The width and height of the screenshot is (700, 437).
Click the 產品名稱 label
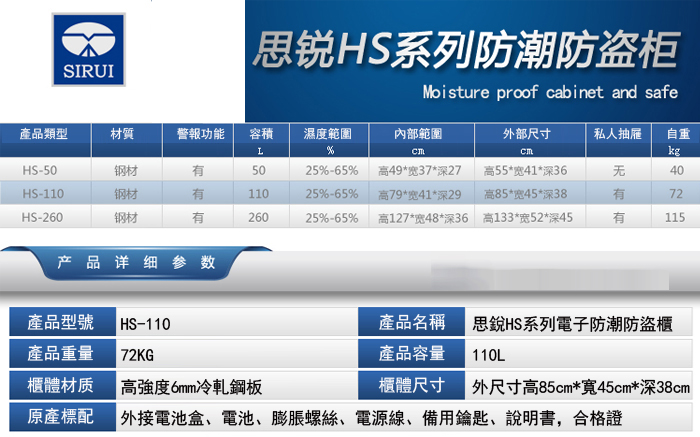point(412,322)
